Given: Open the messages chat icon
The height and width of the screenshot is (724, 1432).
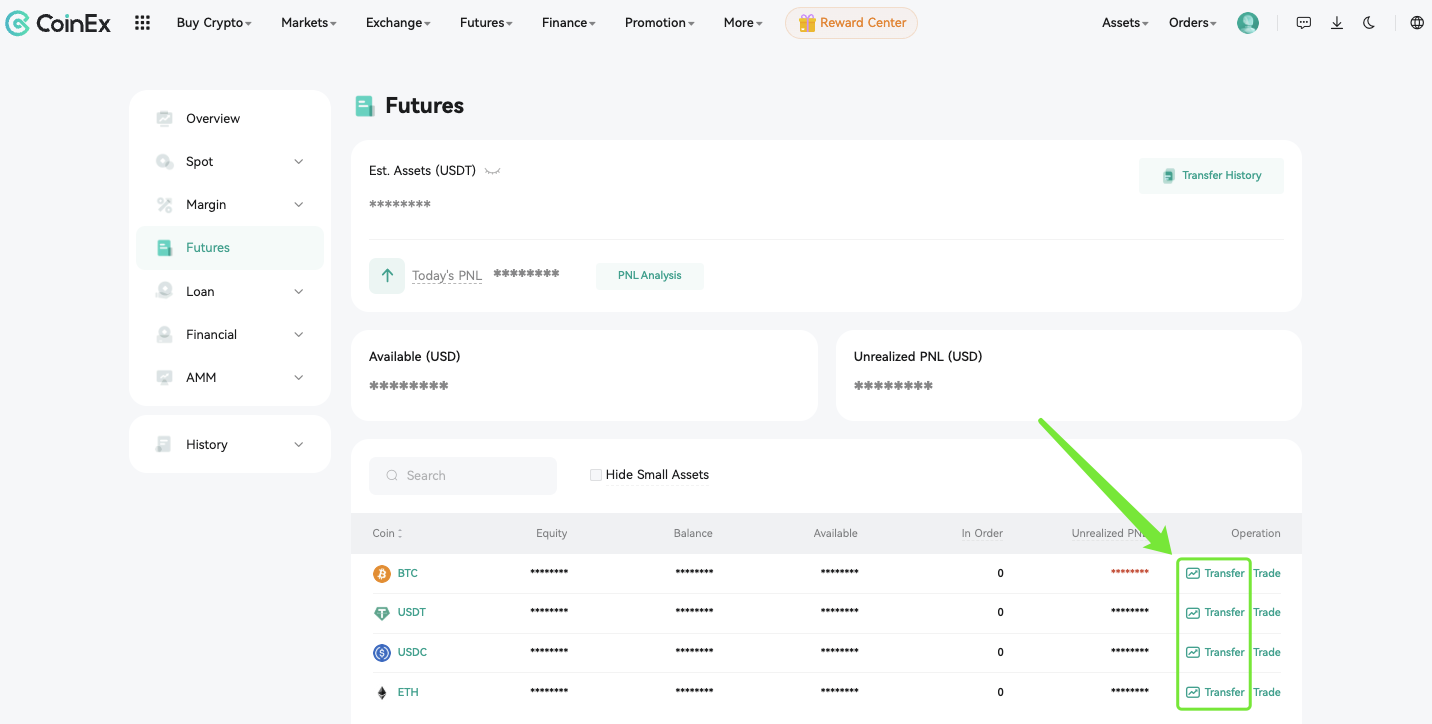Looking at the screenshot, I should click(x=1304, y=23).
